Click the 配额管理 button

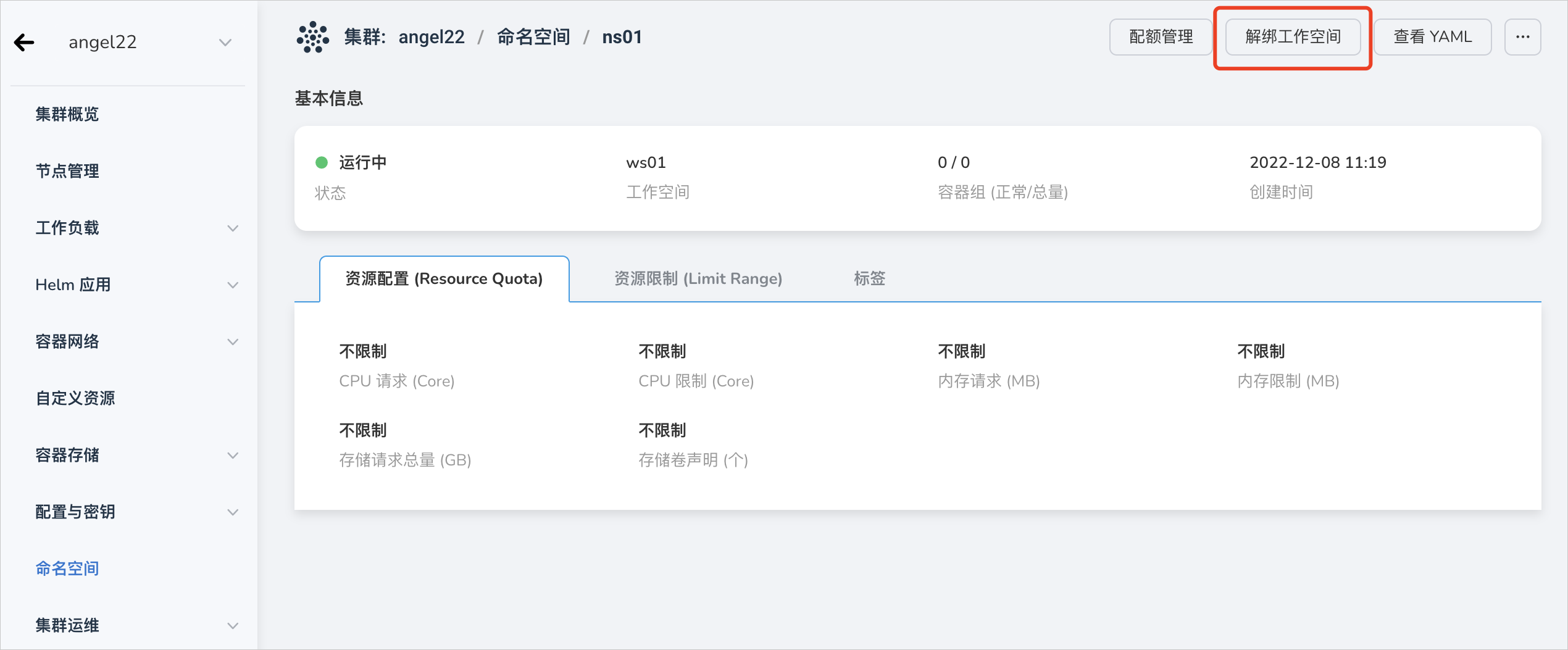coord(1161,37)
